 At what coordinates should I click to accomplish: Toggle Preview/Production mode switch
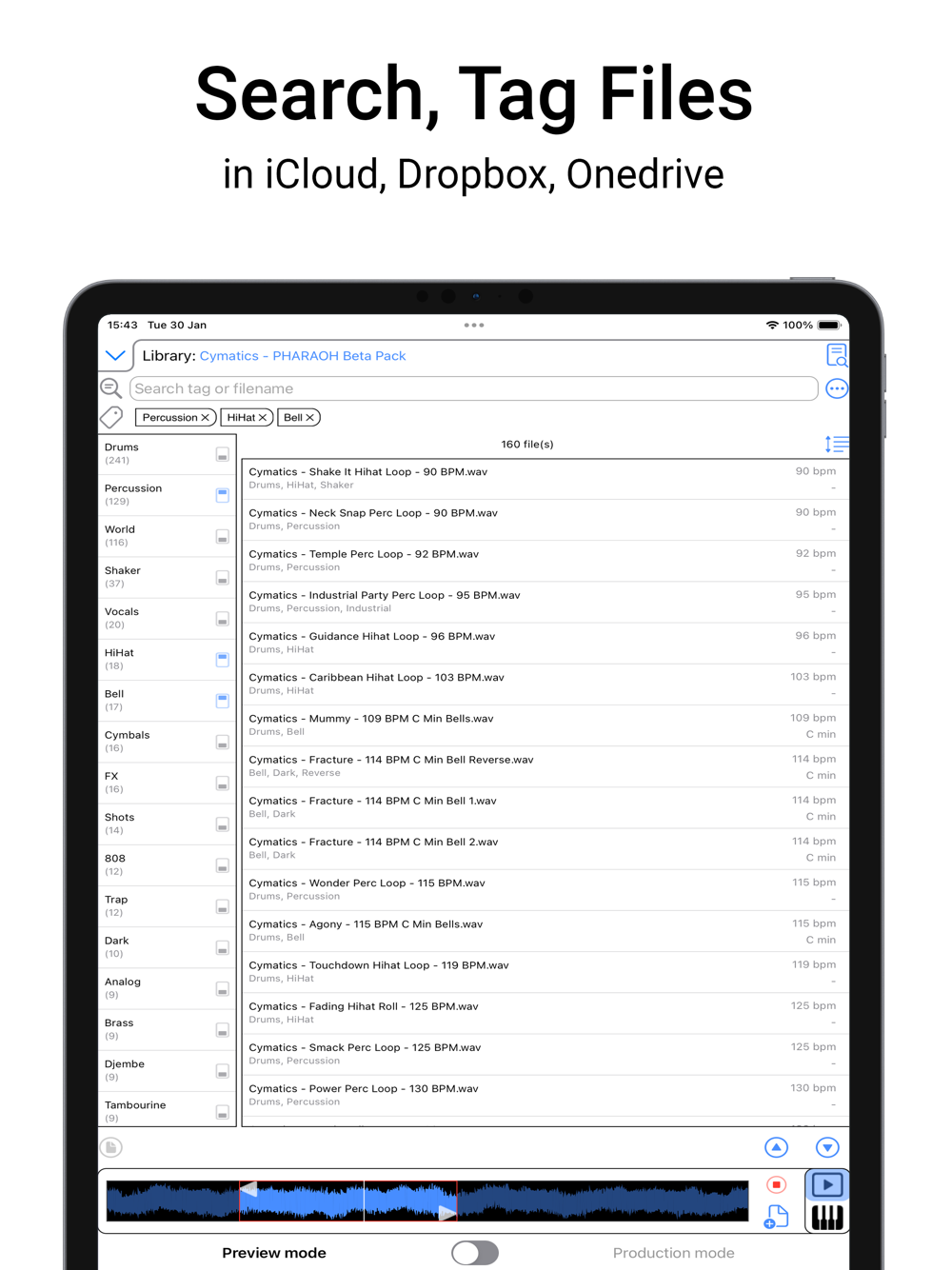pos(475,1253)
